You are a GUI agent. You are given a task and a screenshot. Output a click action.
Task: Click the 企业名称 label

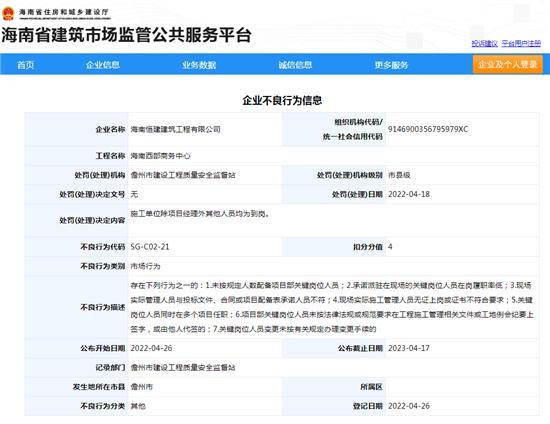pyautogui.click(x=110, y=129)
